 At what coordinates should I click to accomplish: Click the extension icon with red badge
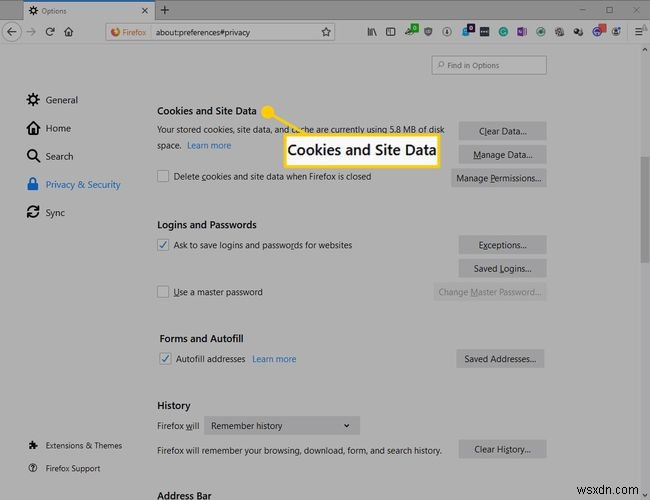coord(599,30)
